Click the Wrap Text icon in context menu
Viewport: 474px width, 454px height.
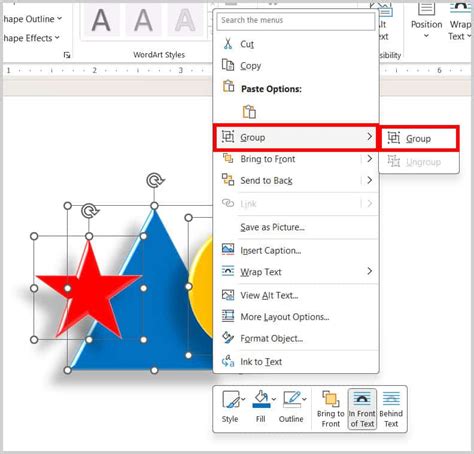(228, 271)
